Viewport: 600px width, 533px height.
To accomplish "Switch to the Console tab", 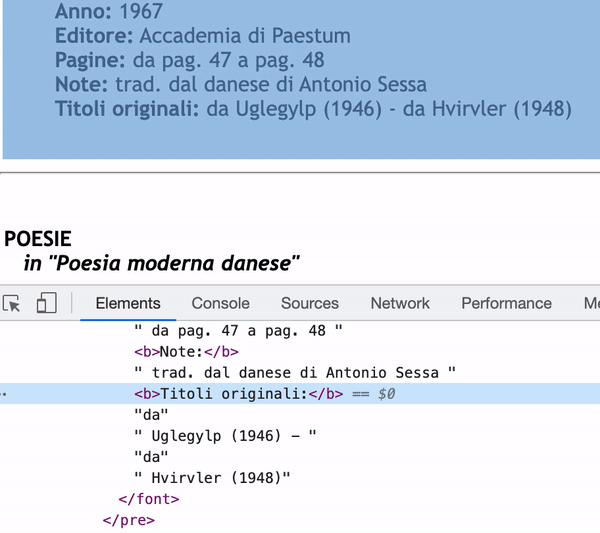I will pyautogui.click(x=220, y=303).
